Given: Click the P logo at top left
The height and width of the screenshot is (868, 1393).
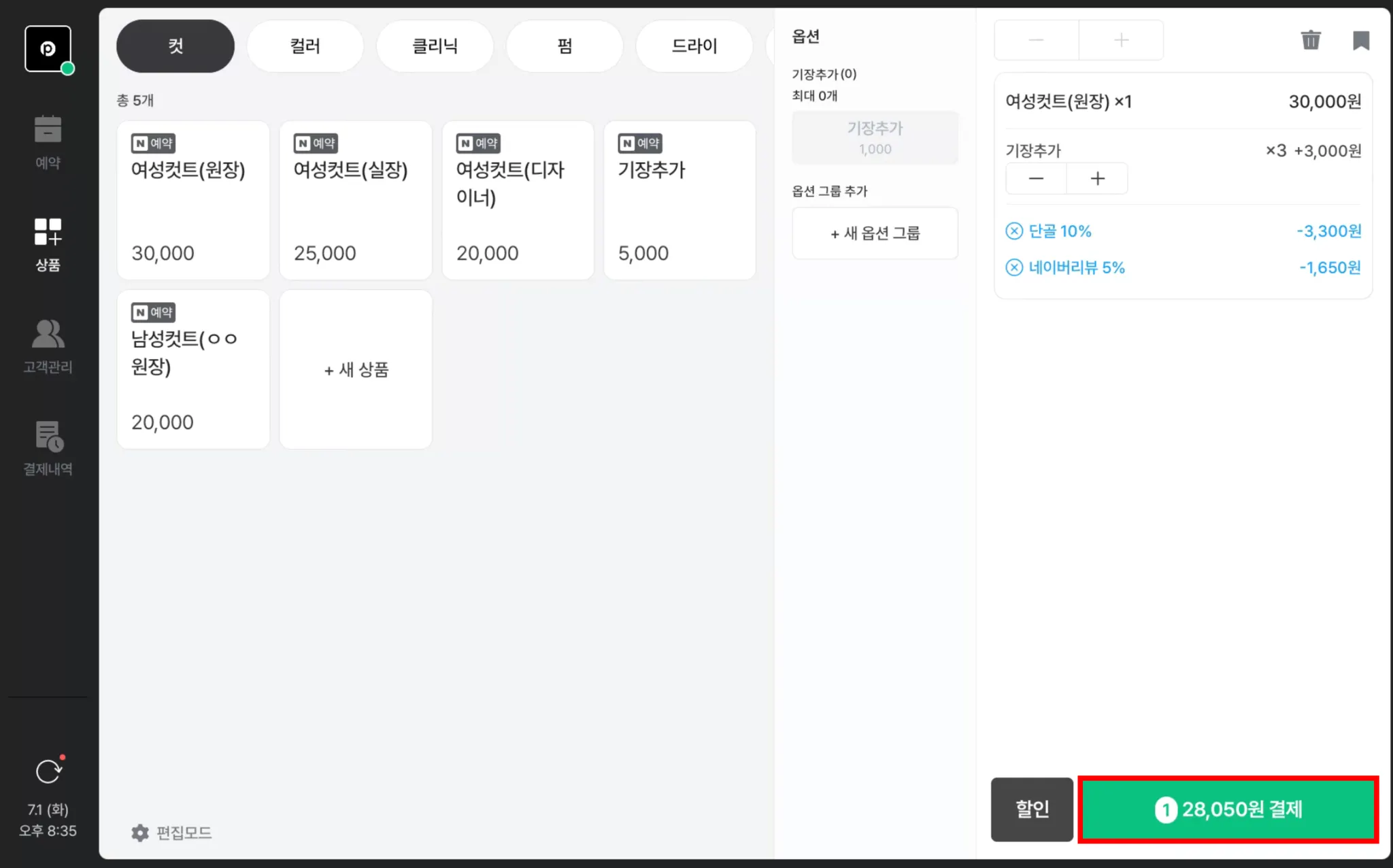Looking at the screenshot, I should 48,48.
